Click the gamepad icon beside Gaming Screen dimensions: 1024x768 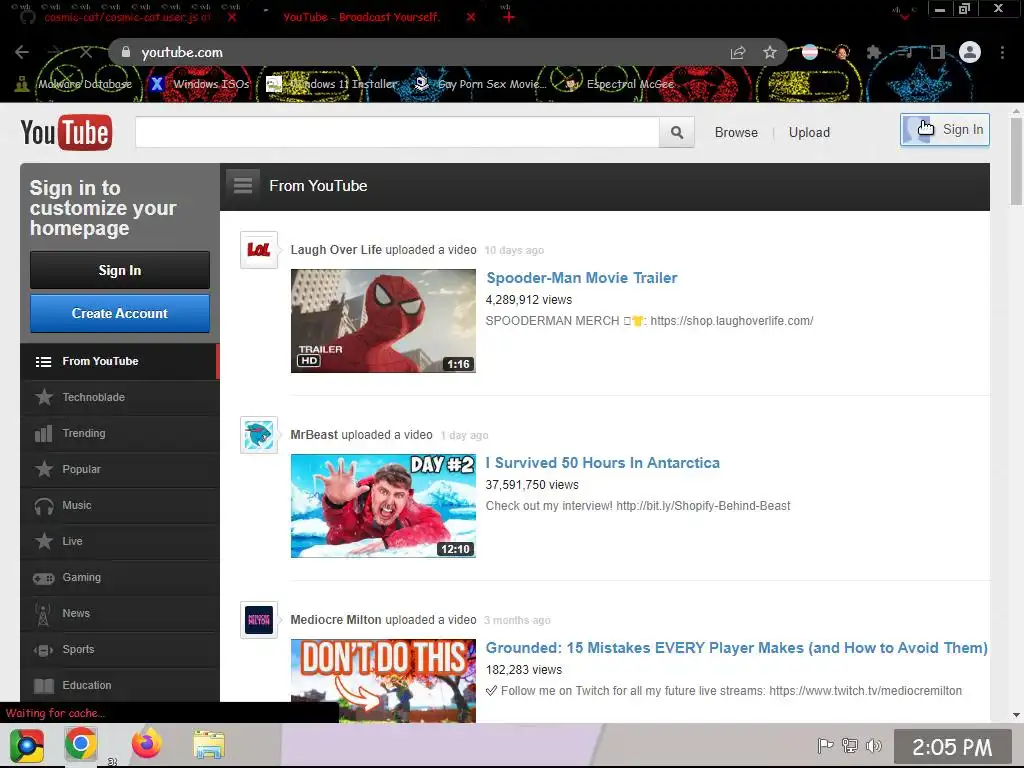[44, 578]
